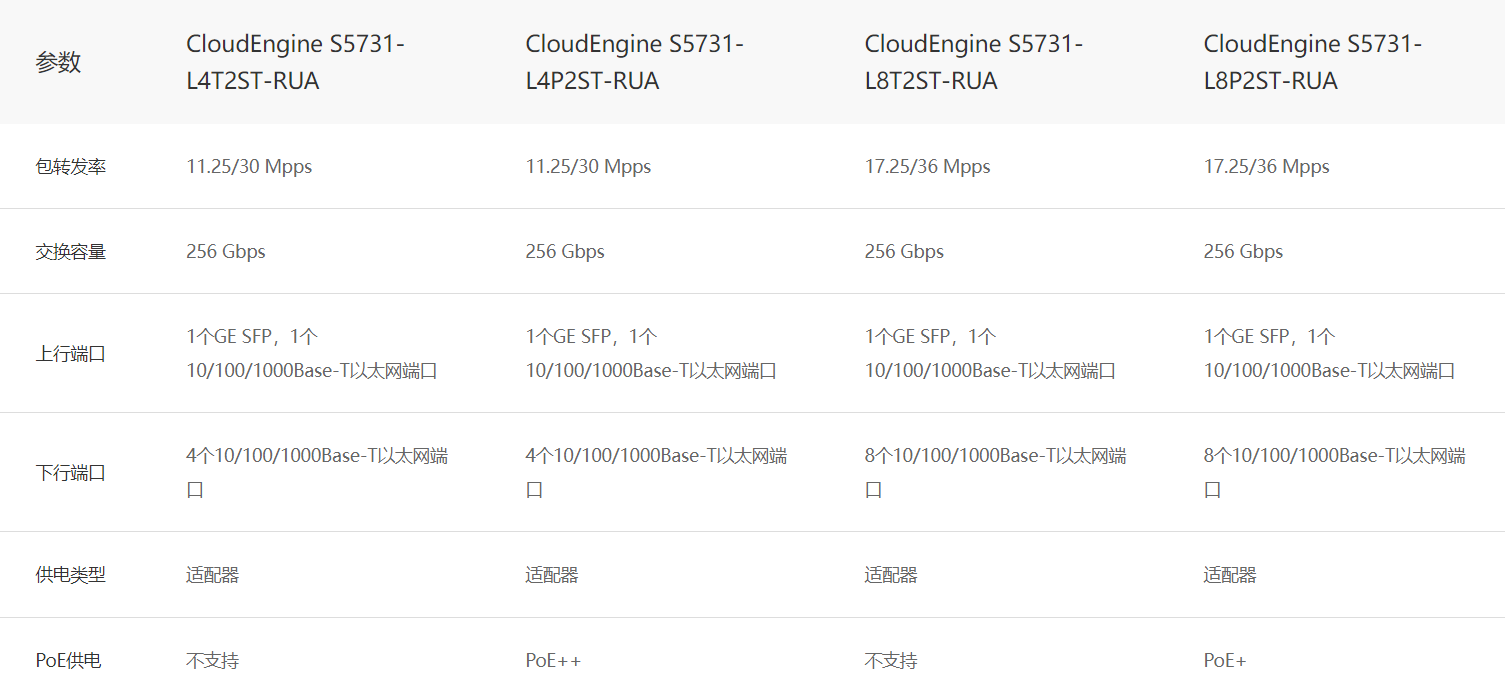This screenshot has height=700, width=1507.
Task: Select the 上行端口 row label
Action: coord(70,354)
